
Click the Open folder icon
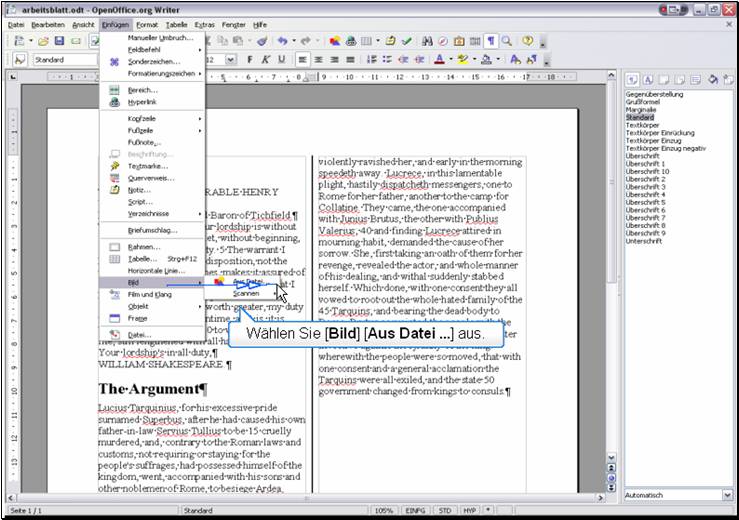point(44,41)
